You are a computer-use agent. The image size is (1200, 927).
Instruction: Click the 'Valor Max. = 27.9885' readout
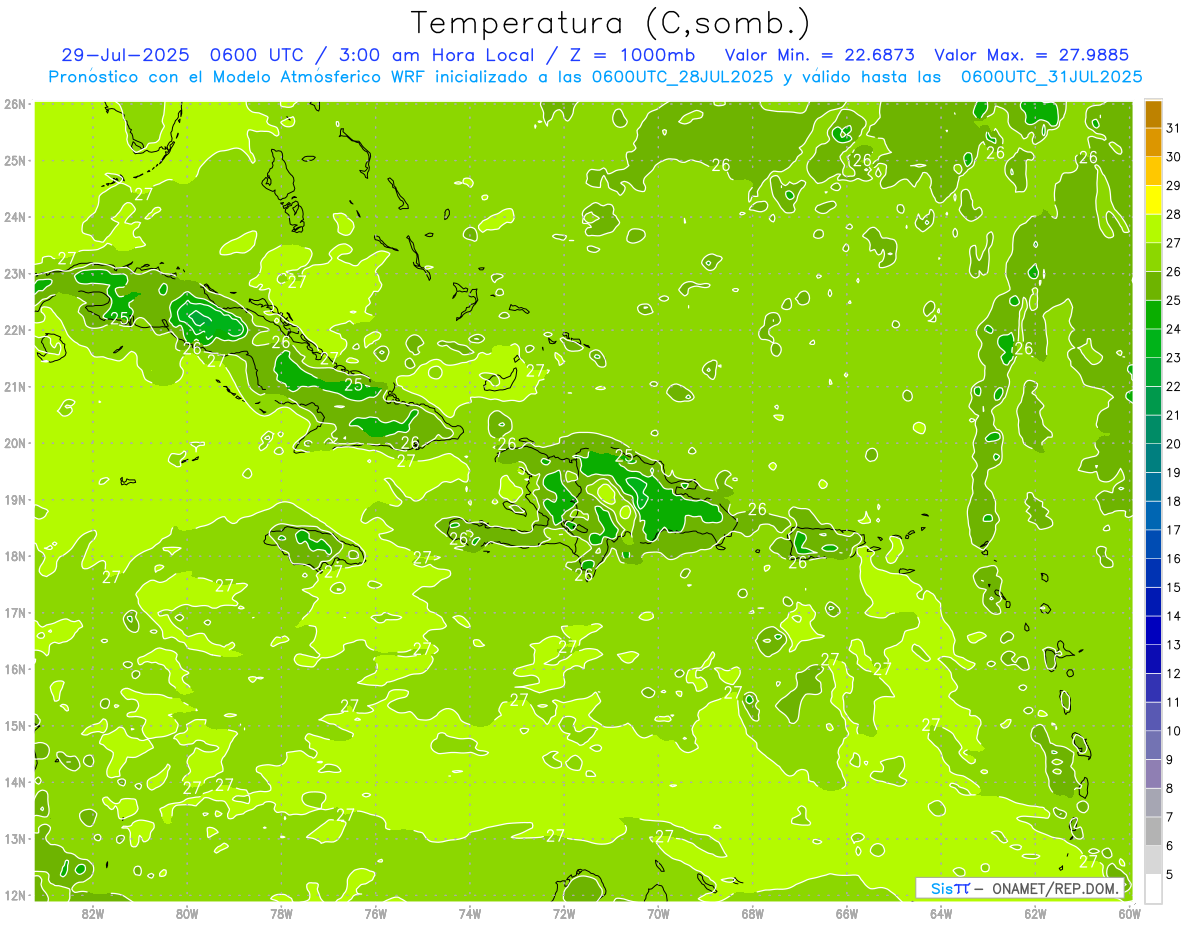tap(1033, 55)
